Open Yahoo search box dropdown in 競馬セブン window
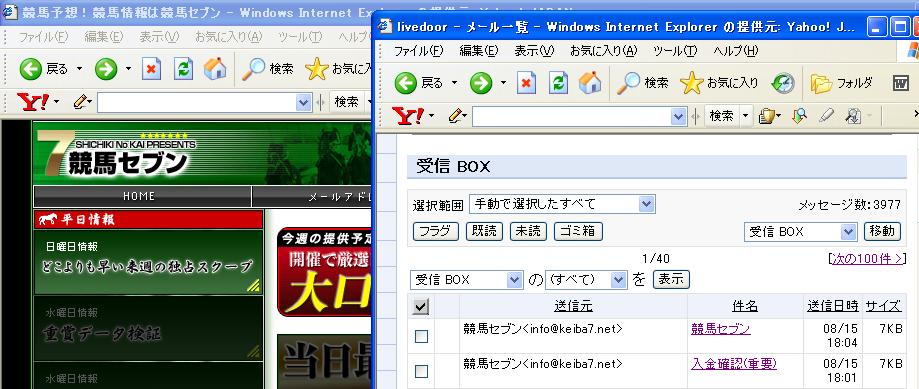 click(x=304, y=103)
